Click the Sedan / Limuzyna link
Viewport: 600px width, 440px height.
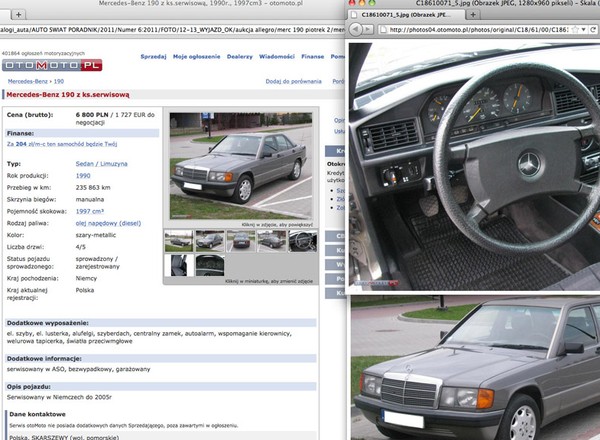point(101,164)
